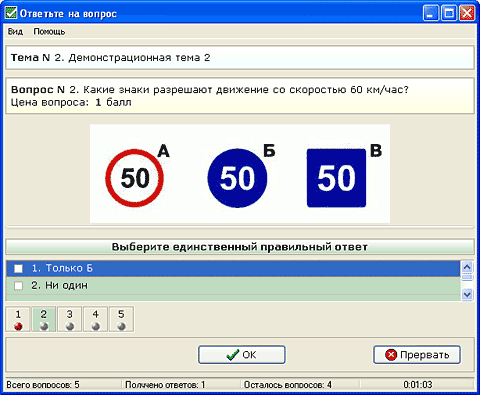The height and width of the screenshot is (395, 480).
Task: Click the timer 0:01:03 in the status bar
Action: (418, 385)
